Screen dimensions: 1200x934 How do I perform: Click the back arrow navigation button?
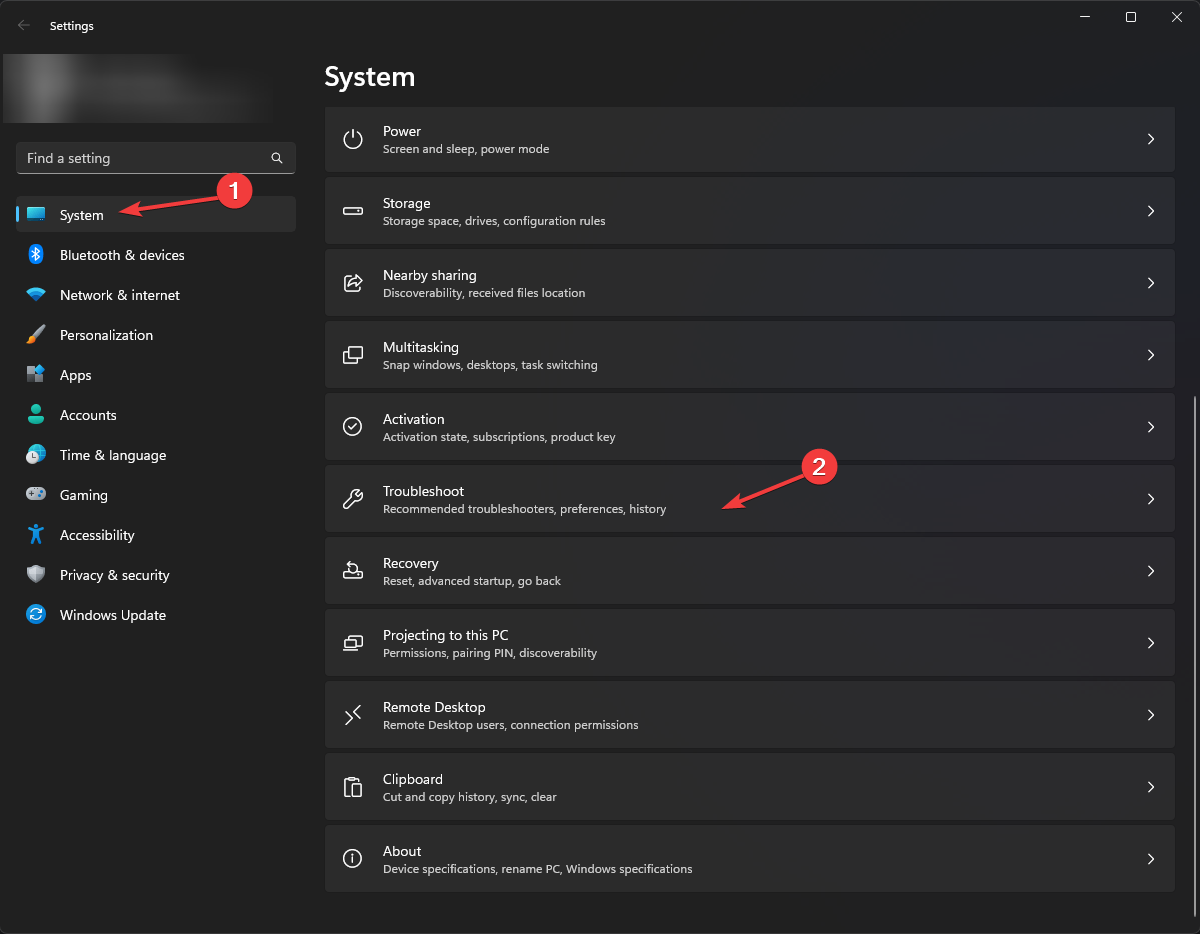24,25
